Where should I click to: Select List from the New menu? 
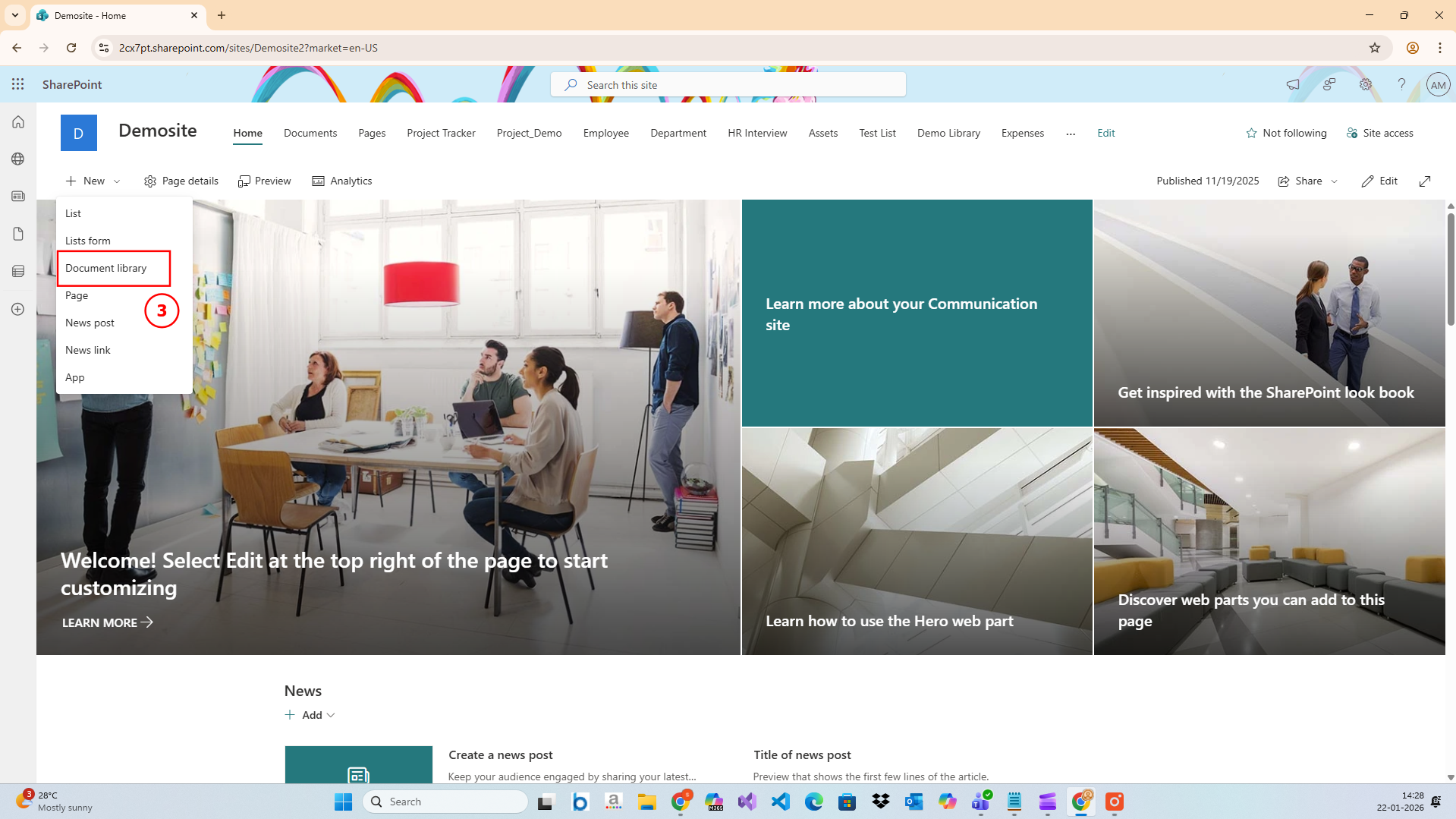124,214
